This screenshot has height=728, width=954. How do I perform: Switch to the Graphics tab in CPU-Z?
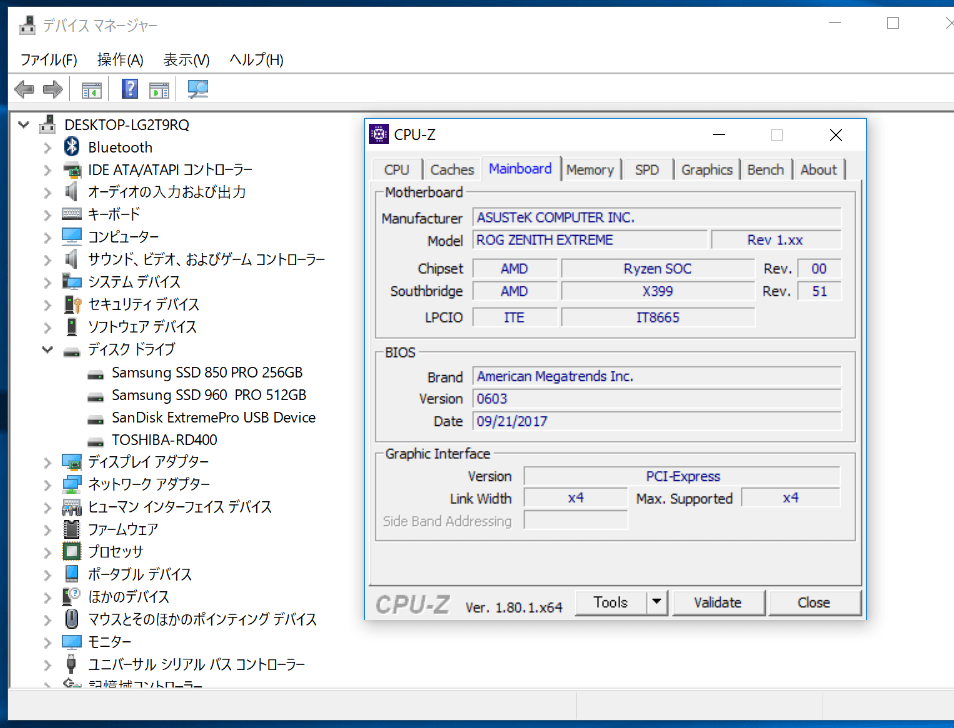707,170
